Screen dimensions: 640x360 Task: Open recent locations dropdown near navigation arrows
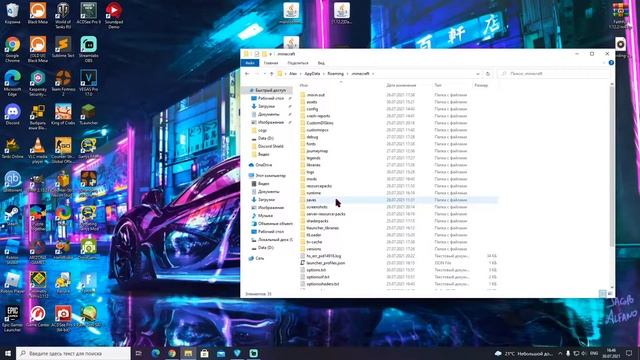(x=264, y=74)
